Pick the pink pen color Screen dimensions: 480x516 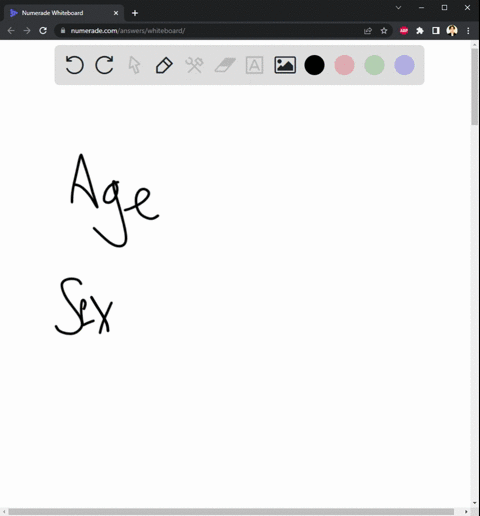coord(344,65)
